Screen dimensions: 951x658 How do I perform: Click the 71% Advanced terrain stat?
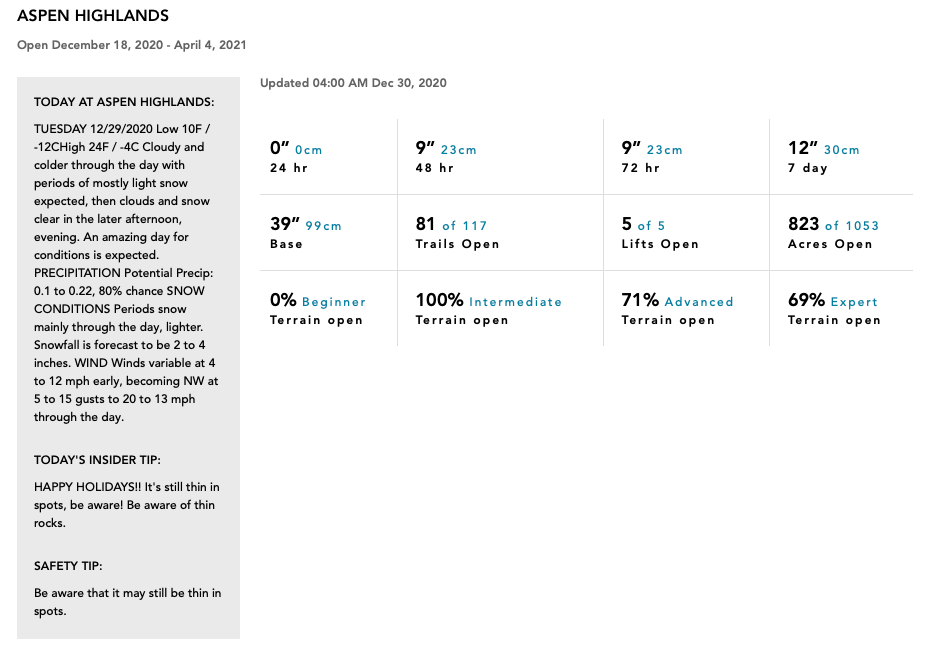pos(677,309)
